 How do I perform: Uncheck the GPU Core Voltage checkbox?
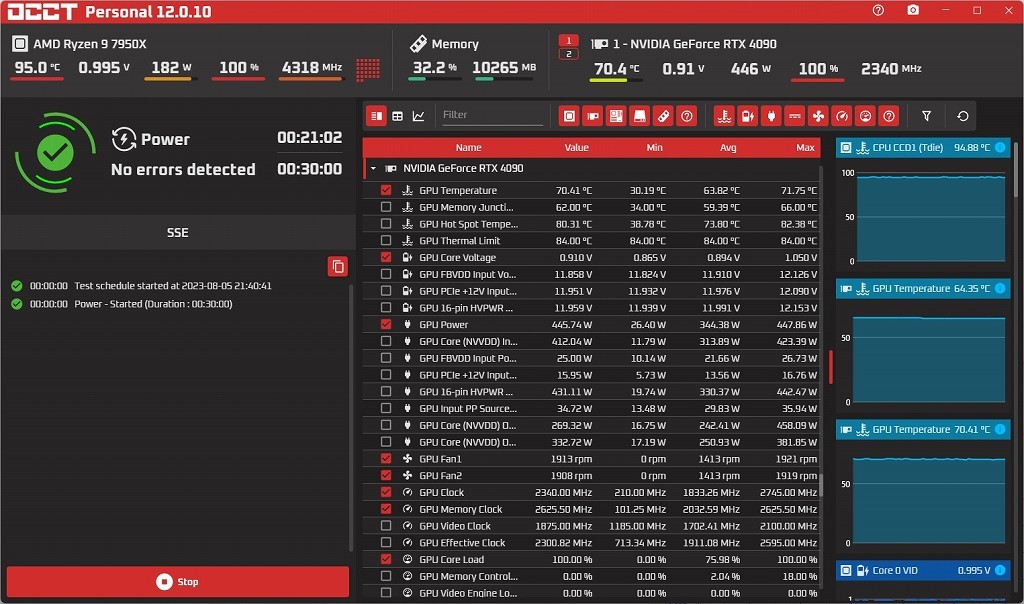tap(386, 257)
